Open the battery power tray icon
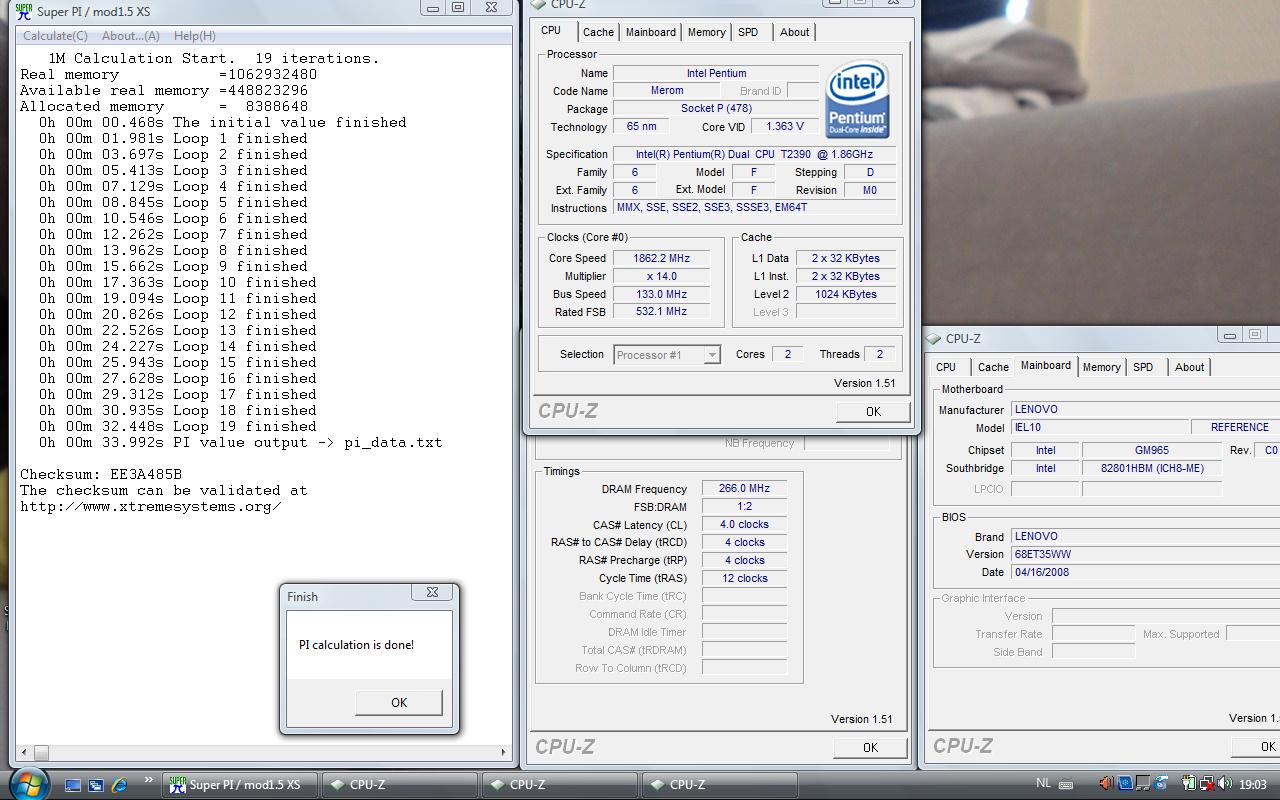1280x800 pixels. pyautogui.click(x=1190, y=783)
